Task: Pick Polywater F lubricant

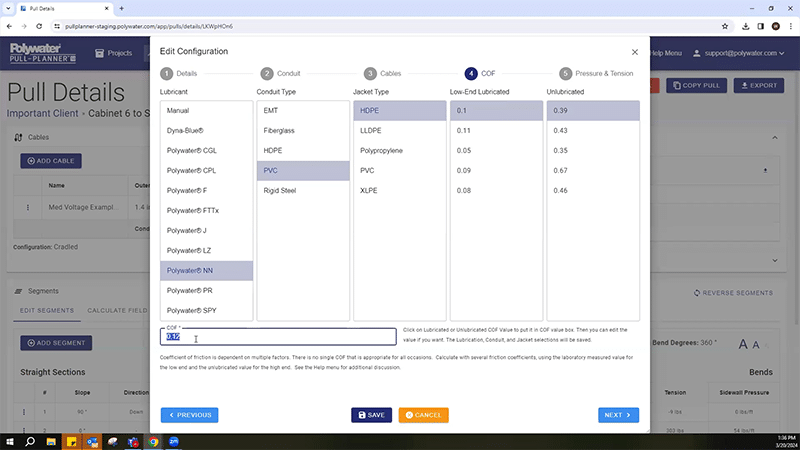Action: click(207, 190)
